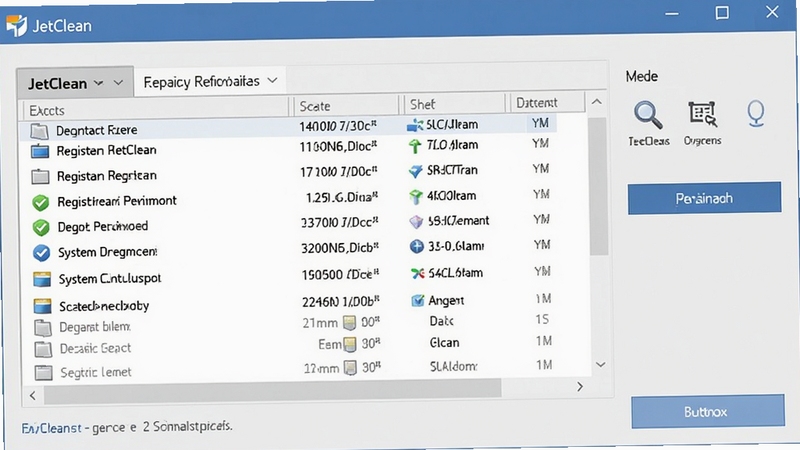Switch to the Fepaicy Refiobaitas tab

coord(210,81)
